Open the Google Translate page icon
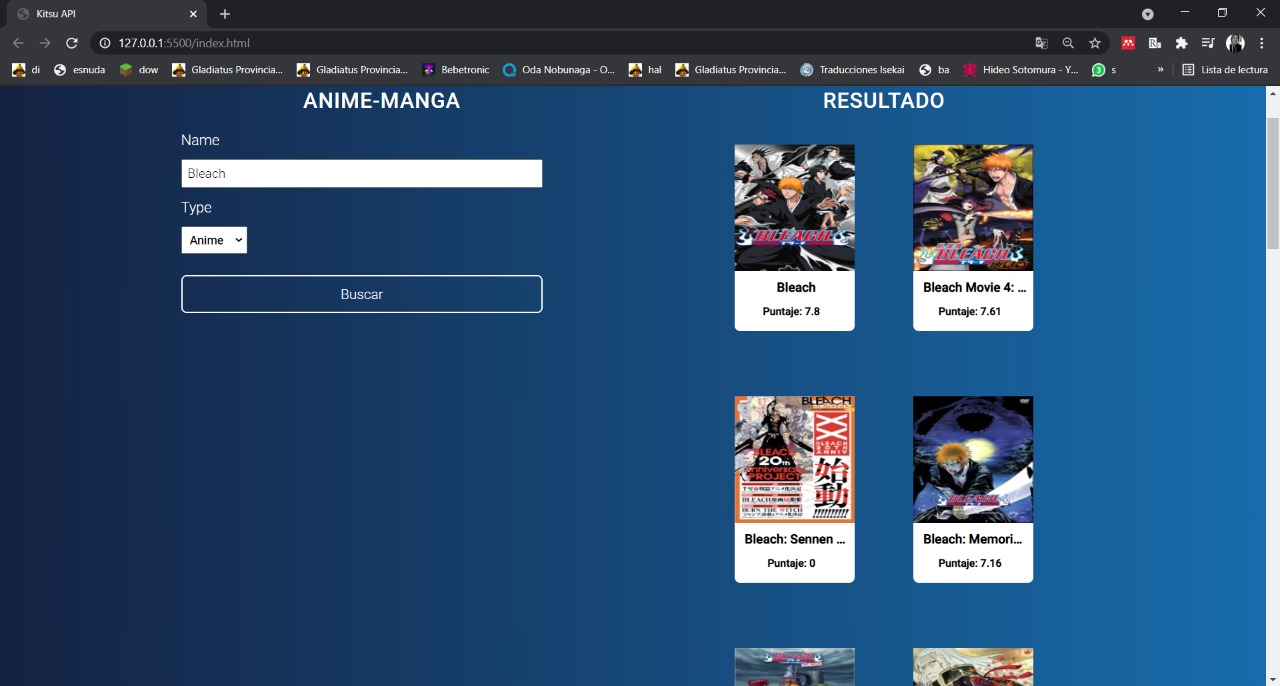1280x686 pixels. click(1042, 43)
